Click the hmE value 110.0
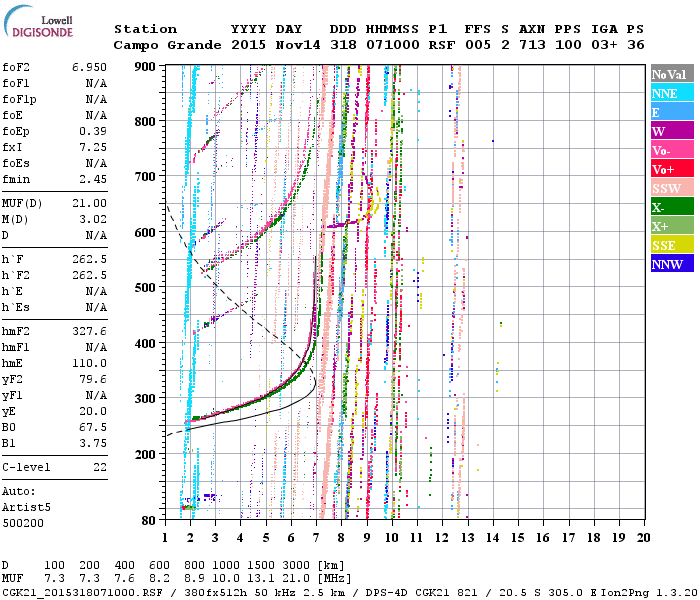This screenshot has width=700, height=600. [x=89, y=363]
